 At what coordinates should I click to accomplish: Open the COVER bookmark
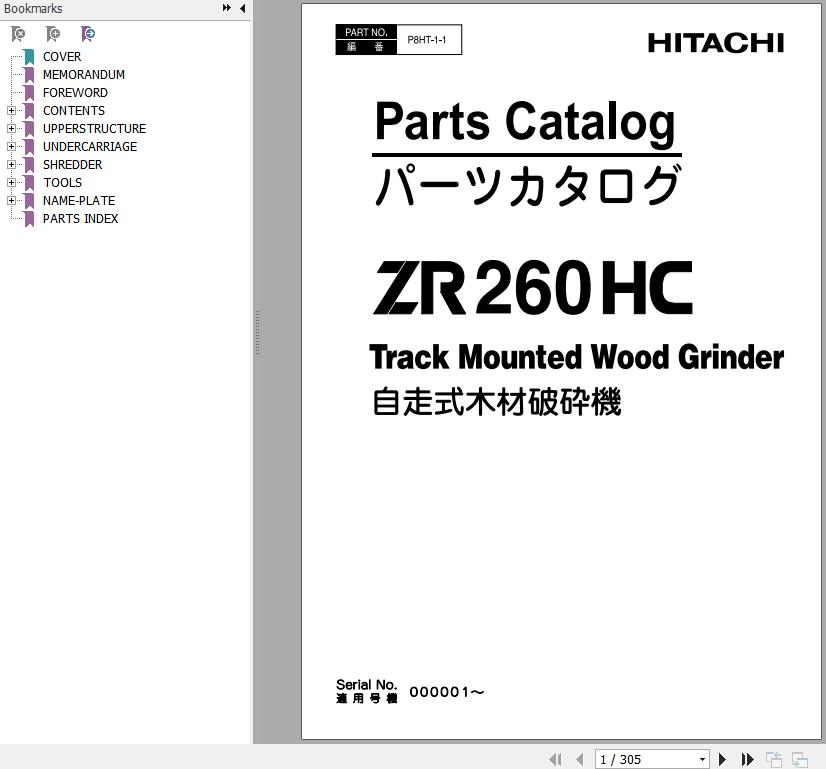[62, 57]
